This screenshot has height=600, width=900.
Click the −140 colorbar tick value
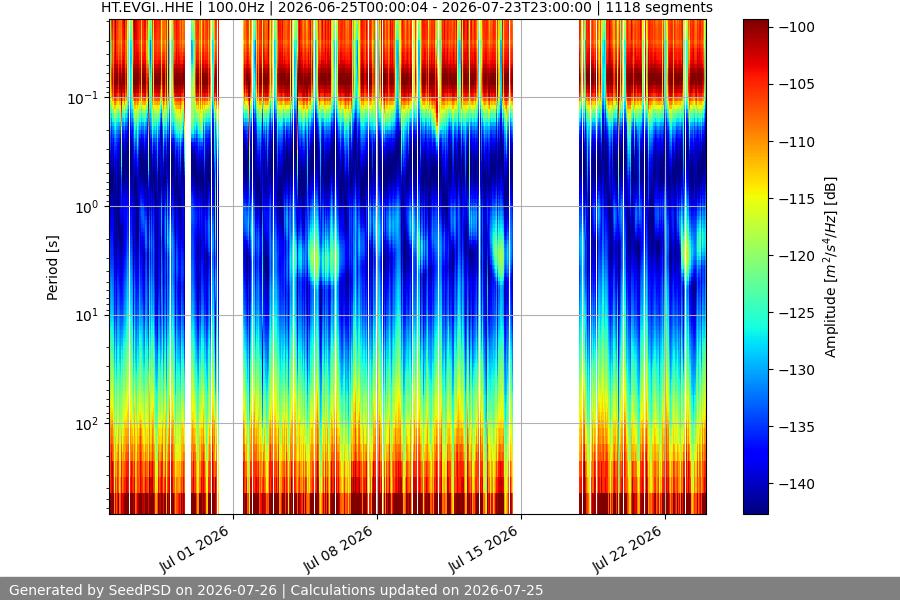(x=797, y=484)
